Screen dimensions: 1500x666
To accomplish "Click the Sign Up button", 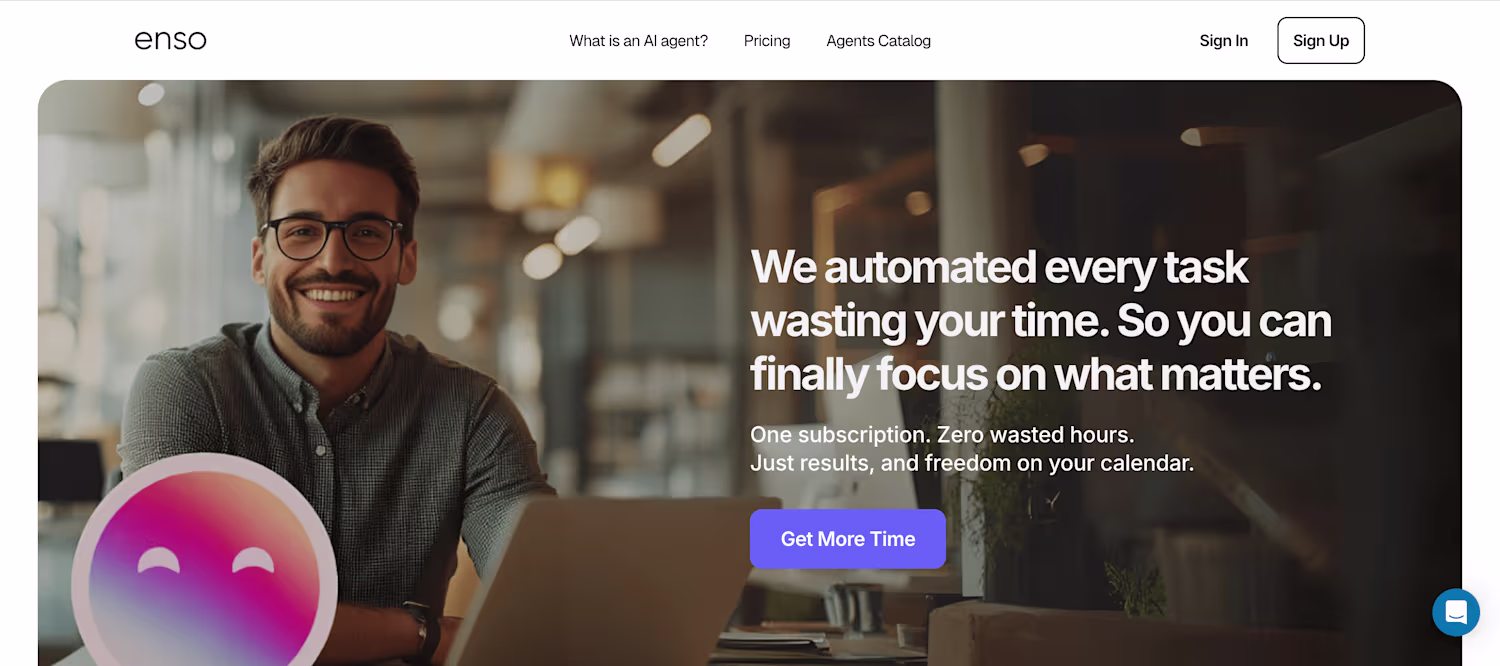I will point(1321,41).
